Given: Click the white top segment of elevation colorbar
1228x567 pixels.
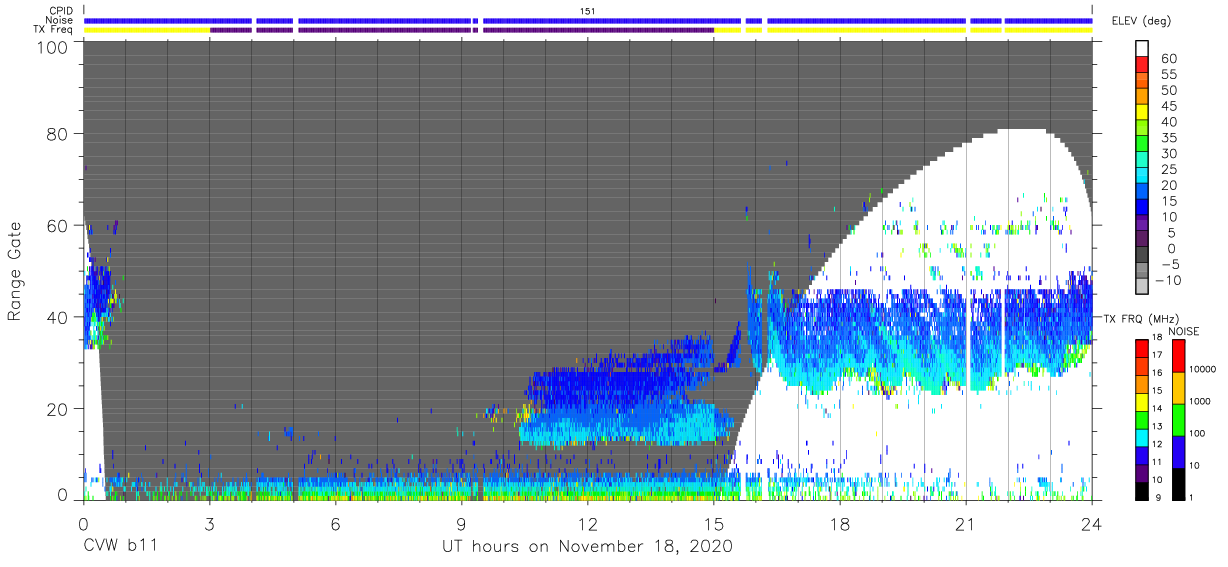Looking at the screenshot, I should point(1144,50).
